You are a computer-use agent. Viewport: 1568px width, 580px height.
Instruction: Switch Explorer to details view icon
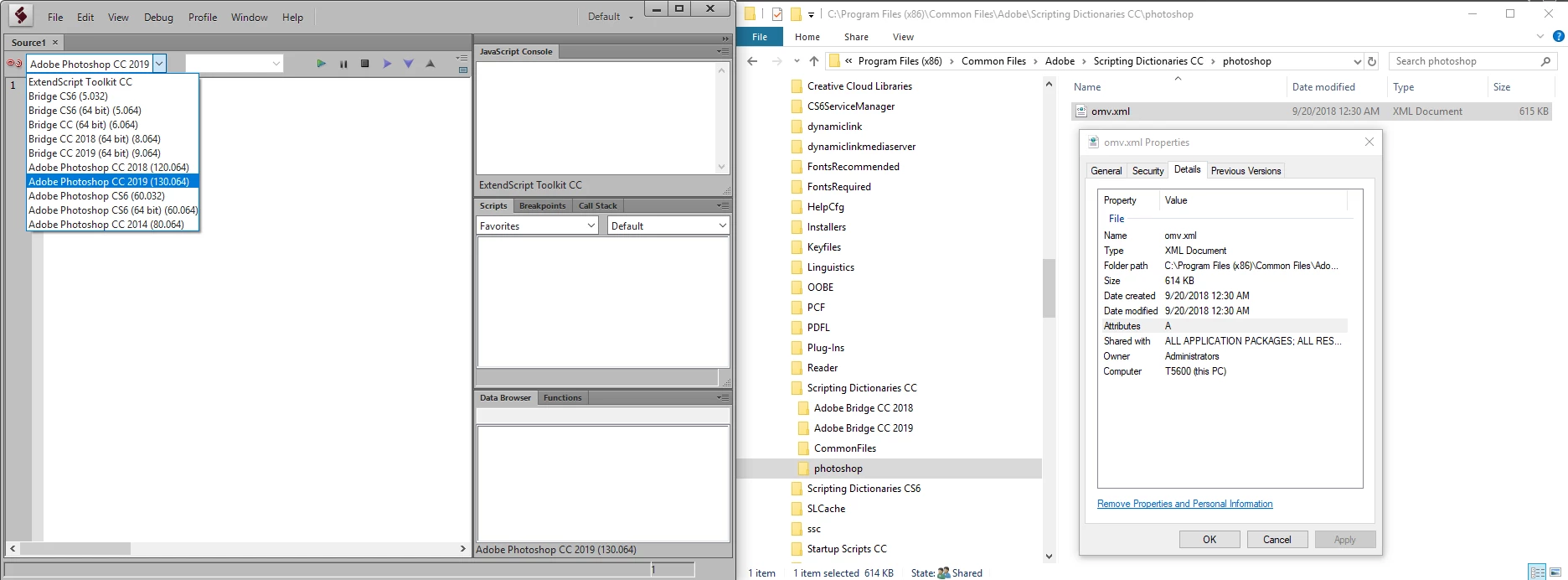(x=1537, y=572)
